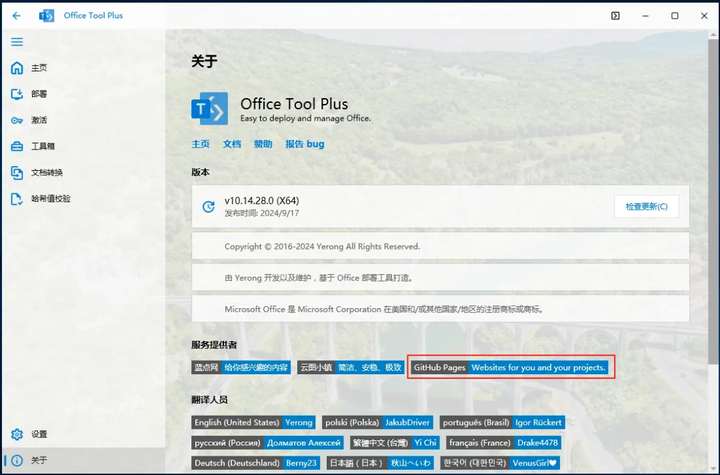The height and width of the screenshot is (475, 720).
Task: Open the hamburger navigation menu
Action: click(x=17, y=42)
